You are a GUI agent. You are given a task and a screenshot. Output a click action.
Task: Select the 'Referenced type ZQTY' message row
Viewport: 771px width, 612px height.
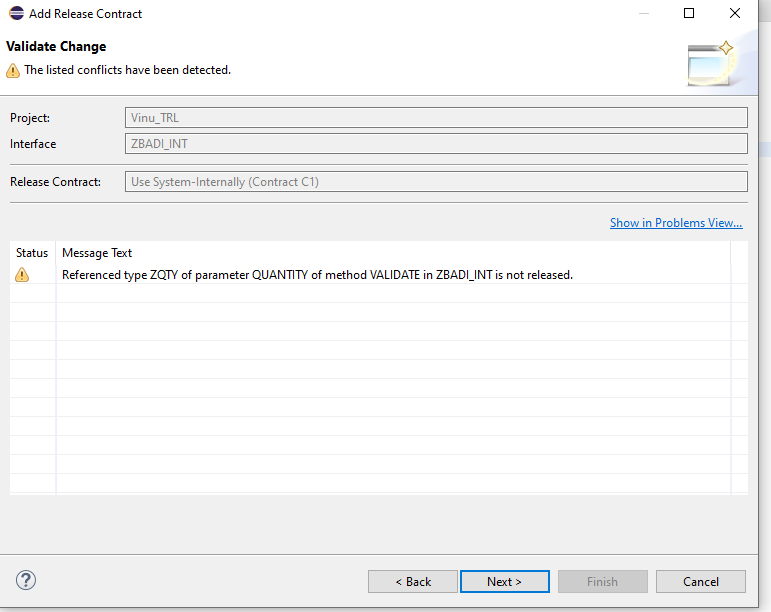tap(379, 274)
